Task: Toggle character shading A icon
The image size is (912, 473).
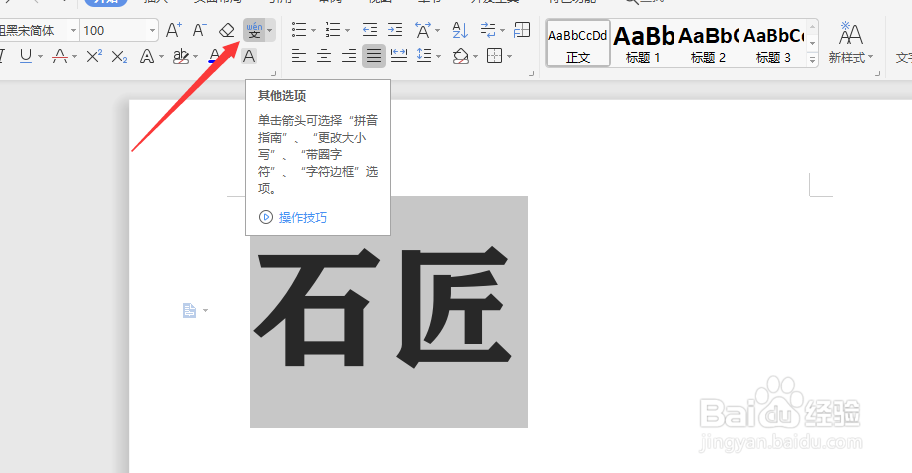Action: click(249, 56)
